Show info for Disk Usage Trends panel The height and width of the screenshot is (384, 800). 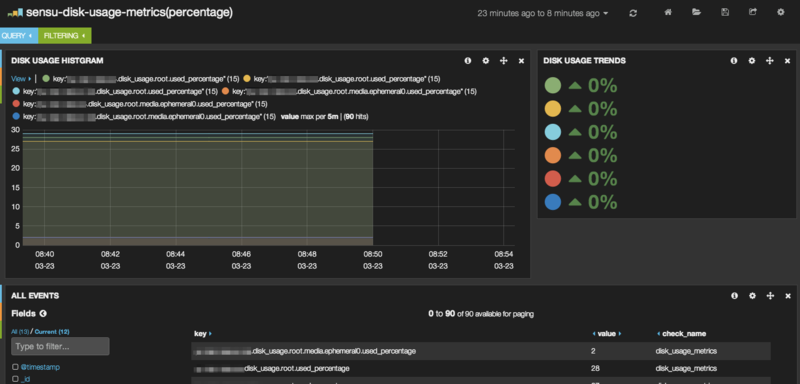click(734, 61)
